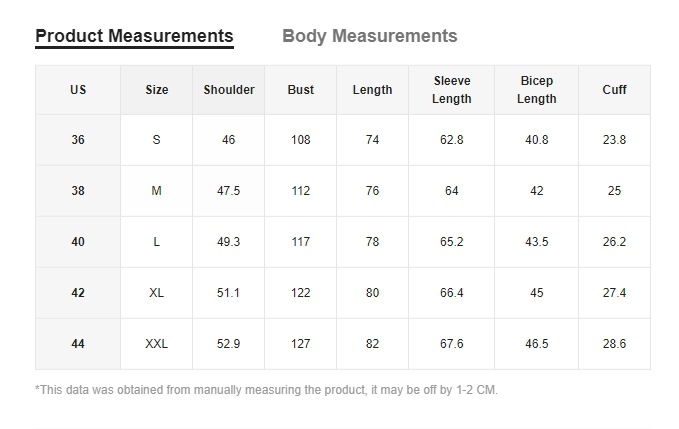This screenshot has width=679, height=429.
Task: Click the Shoulder column header
Action: 229,90
